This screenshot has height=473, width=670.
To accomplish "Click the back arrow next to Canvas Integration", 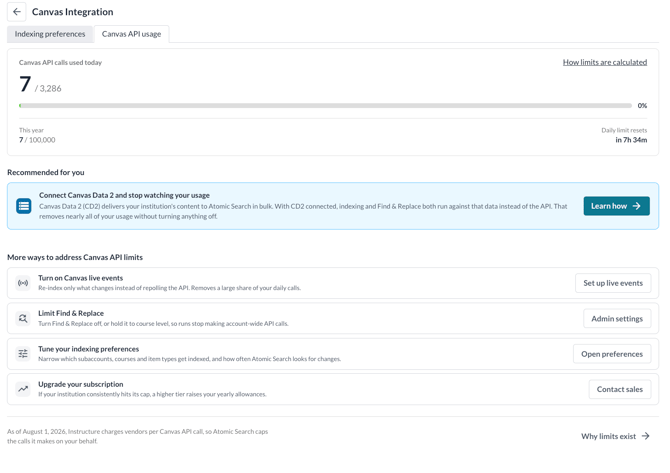I will pyautogui.click(x=17, y=12).
